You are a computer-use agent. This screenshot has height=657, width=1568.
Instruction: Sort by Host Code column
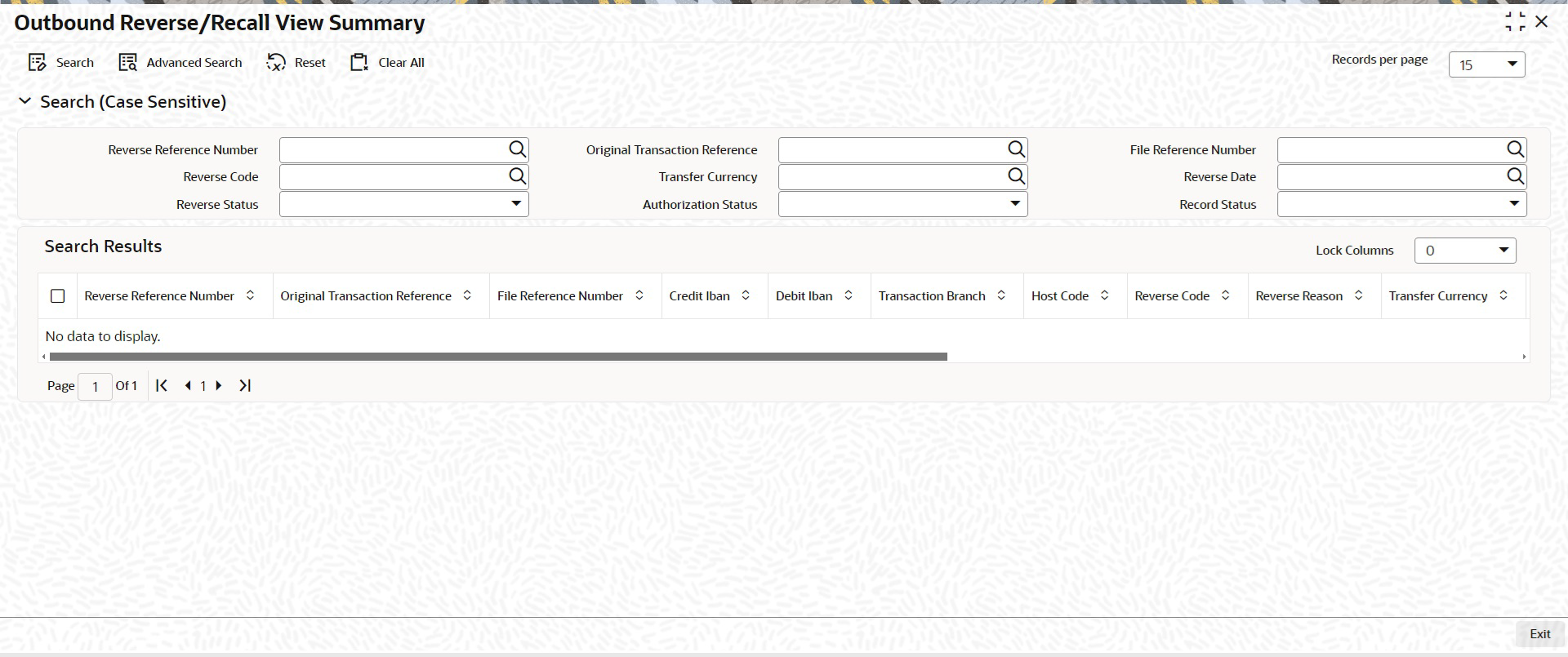point(1104,295)
